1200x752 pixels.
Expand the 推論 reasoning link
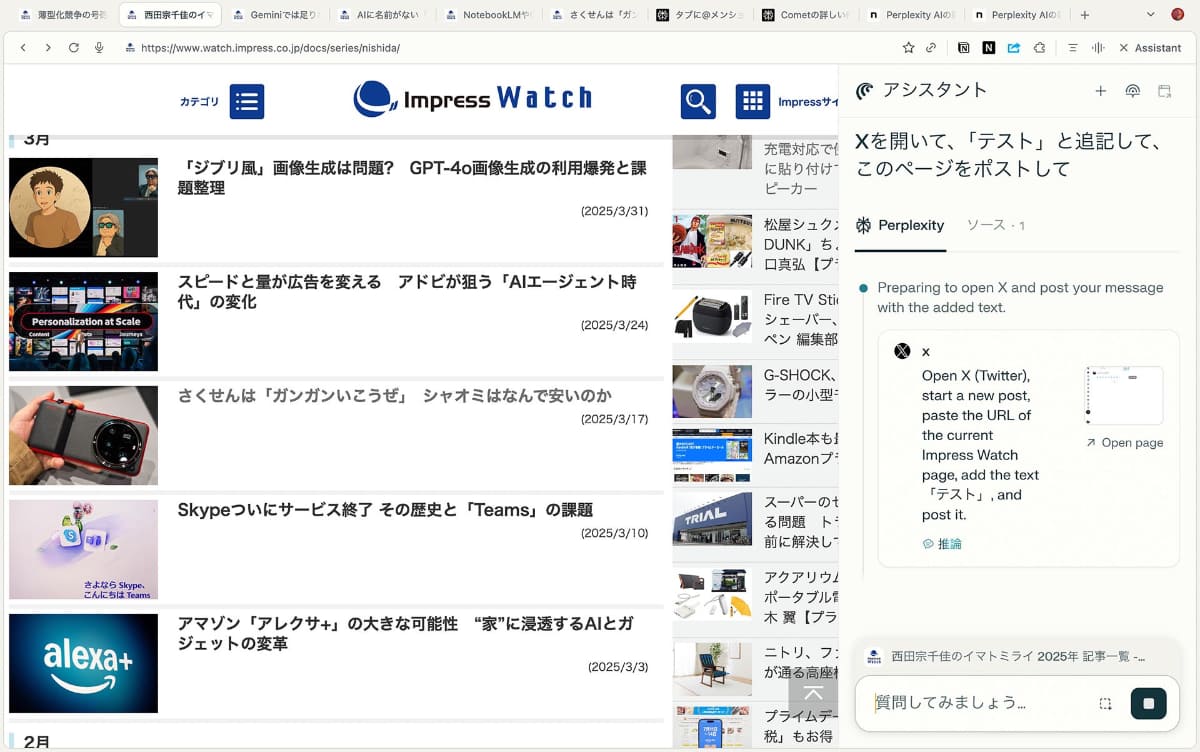click(x=942, y=544)
